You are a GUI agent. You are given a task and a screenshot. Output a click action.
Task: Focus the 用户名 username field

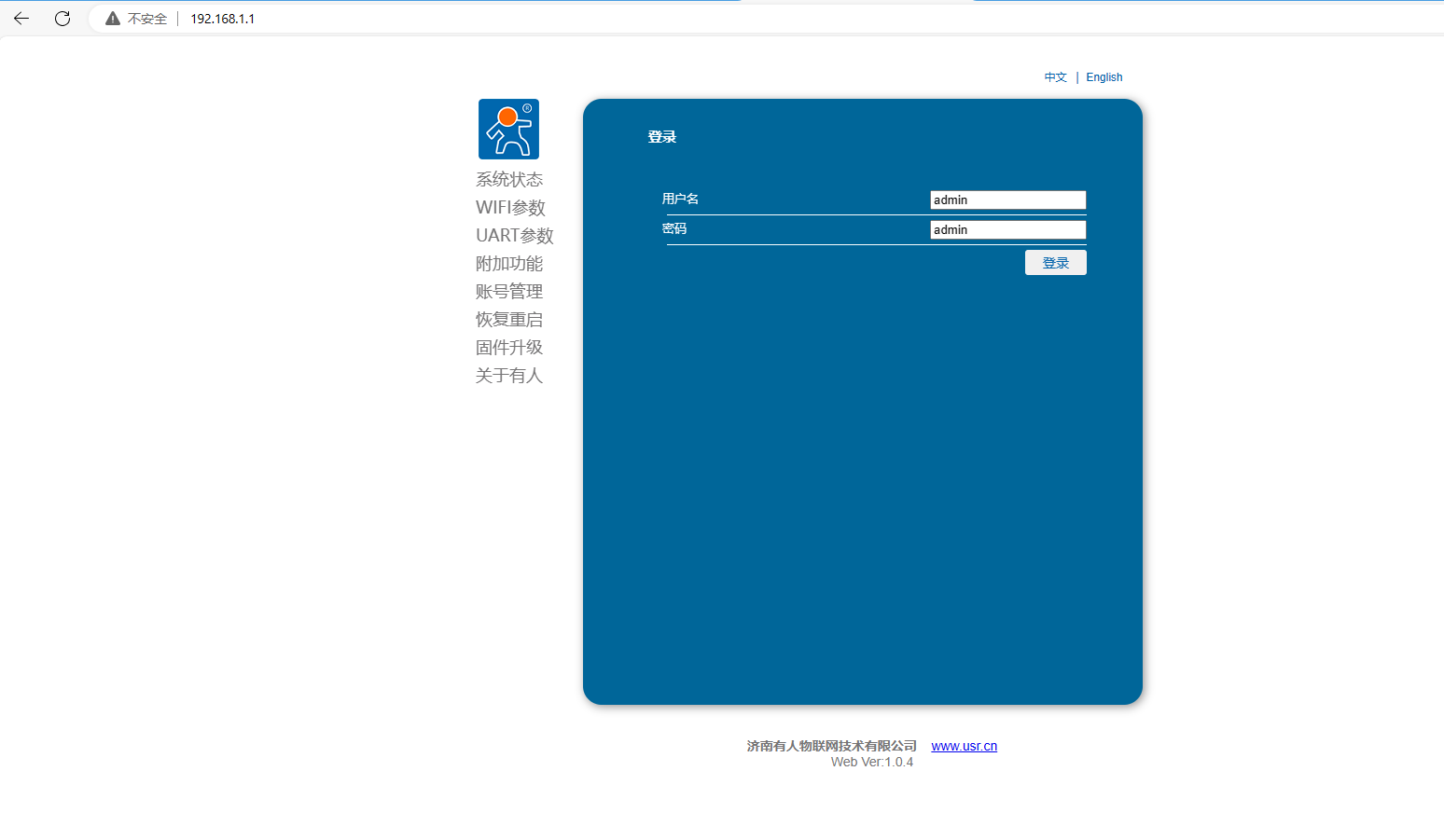pyautogui.click(x=1007, y=200)
